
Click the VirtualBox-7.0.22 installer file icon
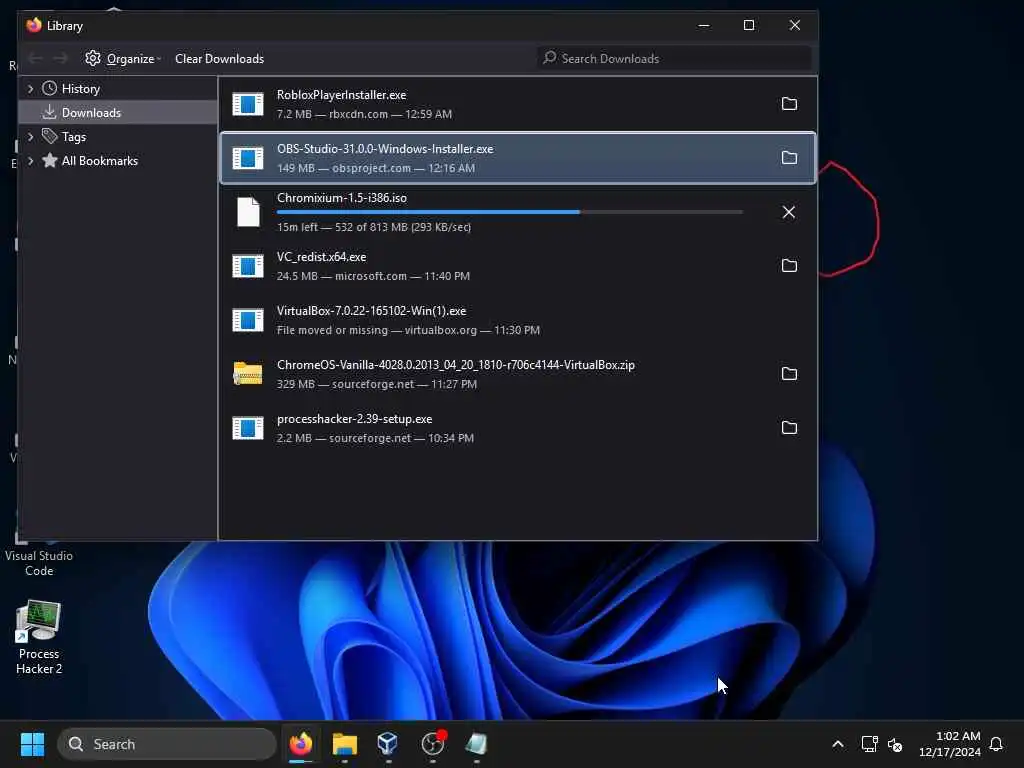[248, 320]
